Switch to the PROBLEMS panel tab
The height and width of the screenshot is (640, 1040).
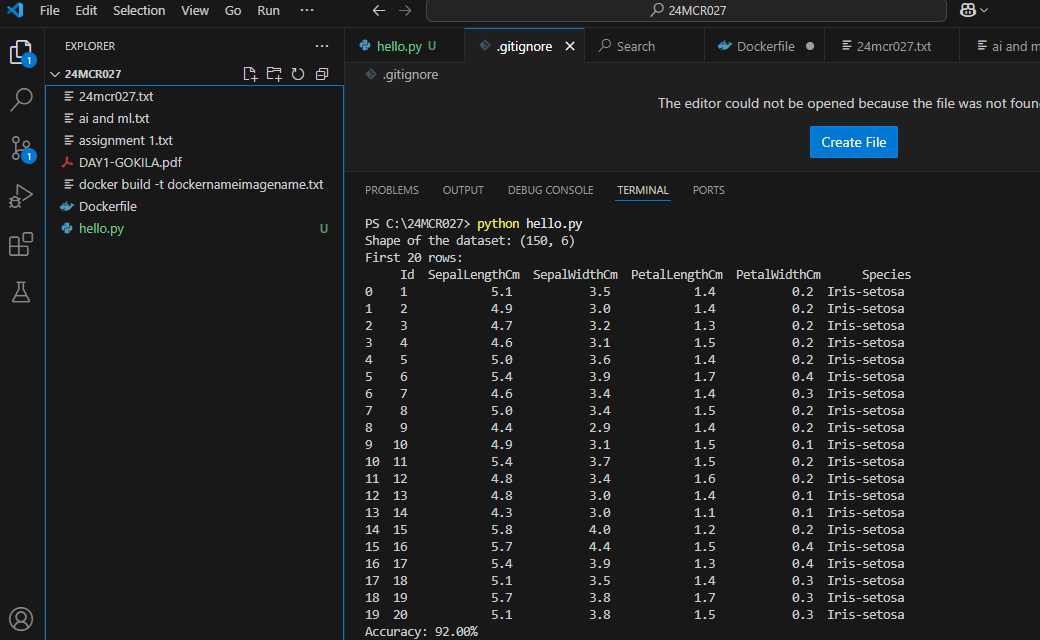pyautogui.click(x=391, y=190)
